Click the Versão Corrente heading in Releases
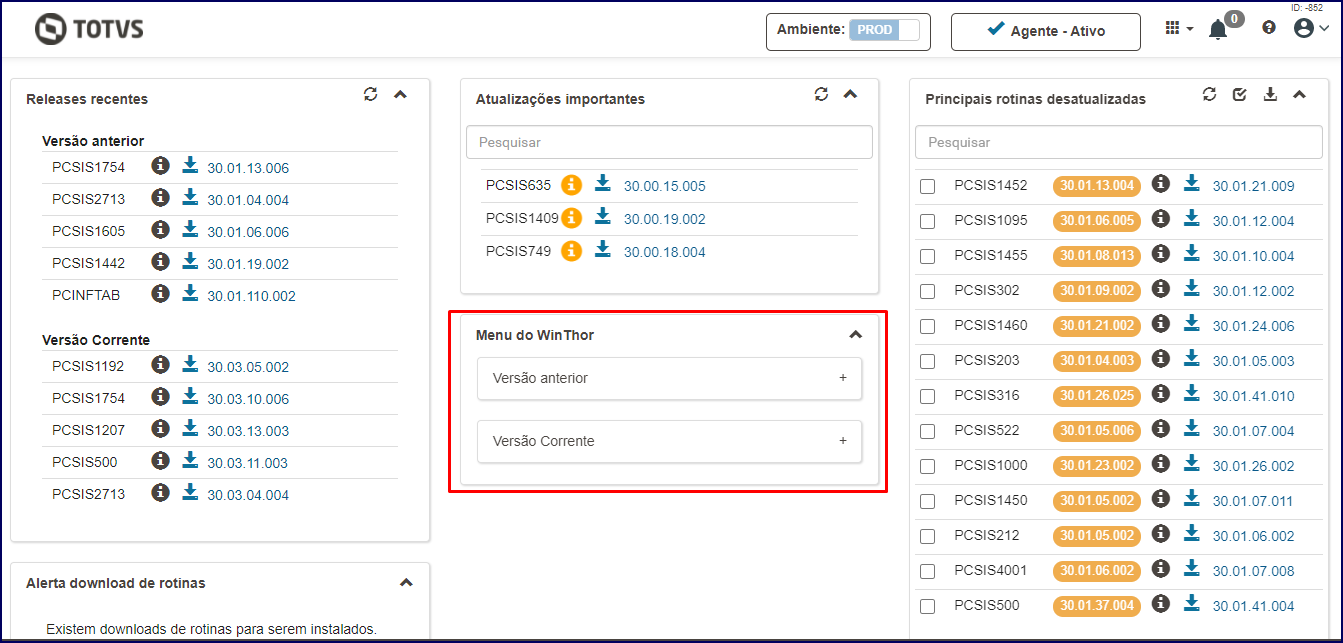Viewport: 1343px width, 643px height. point(96,340)
